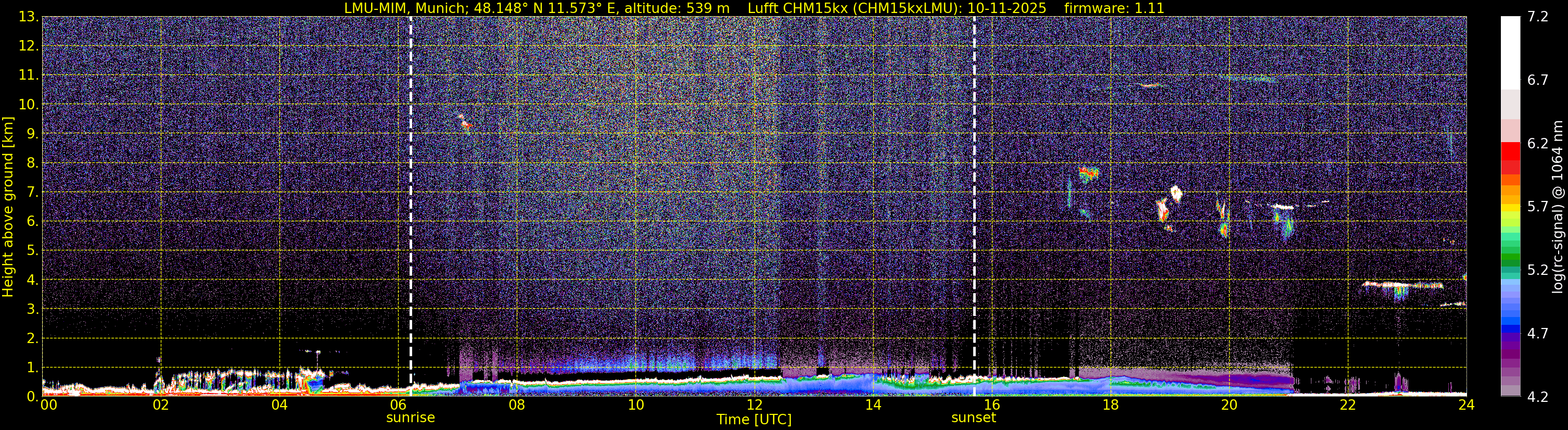This screenshot has width=1568, height=430.
Task: Click the height axis tick '3.'
Action: (x=32, y=309)
